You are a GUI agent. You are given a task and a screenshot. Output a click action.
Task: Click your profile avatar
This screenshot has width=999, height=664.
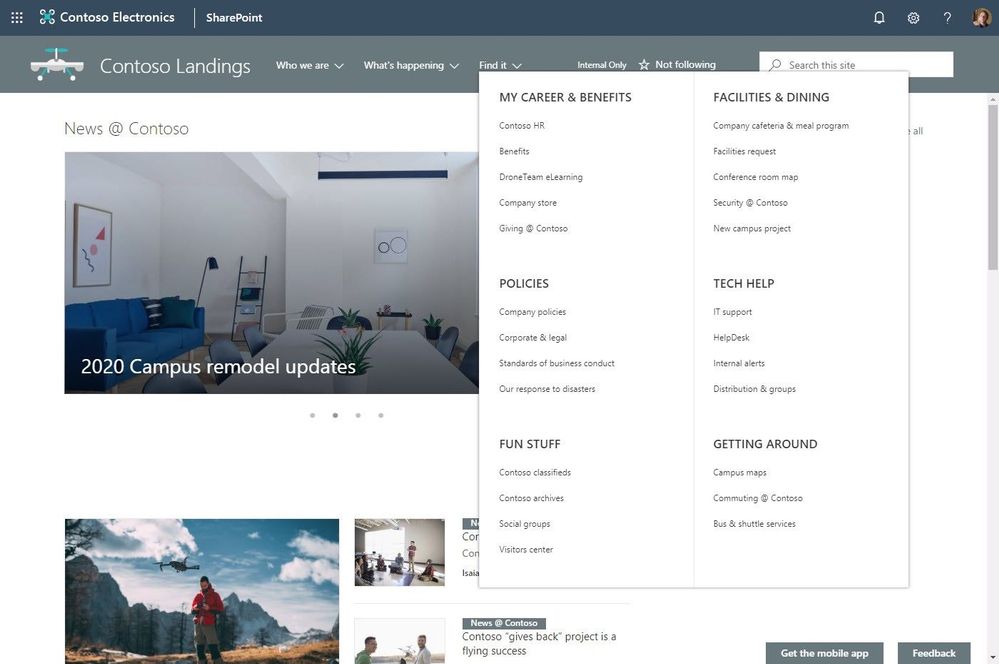pyautogui.click(x=980, y=17)
